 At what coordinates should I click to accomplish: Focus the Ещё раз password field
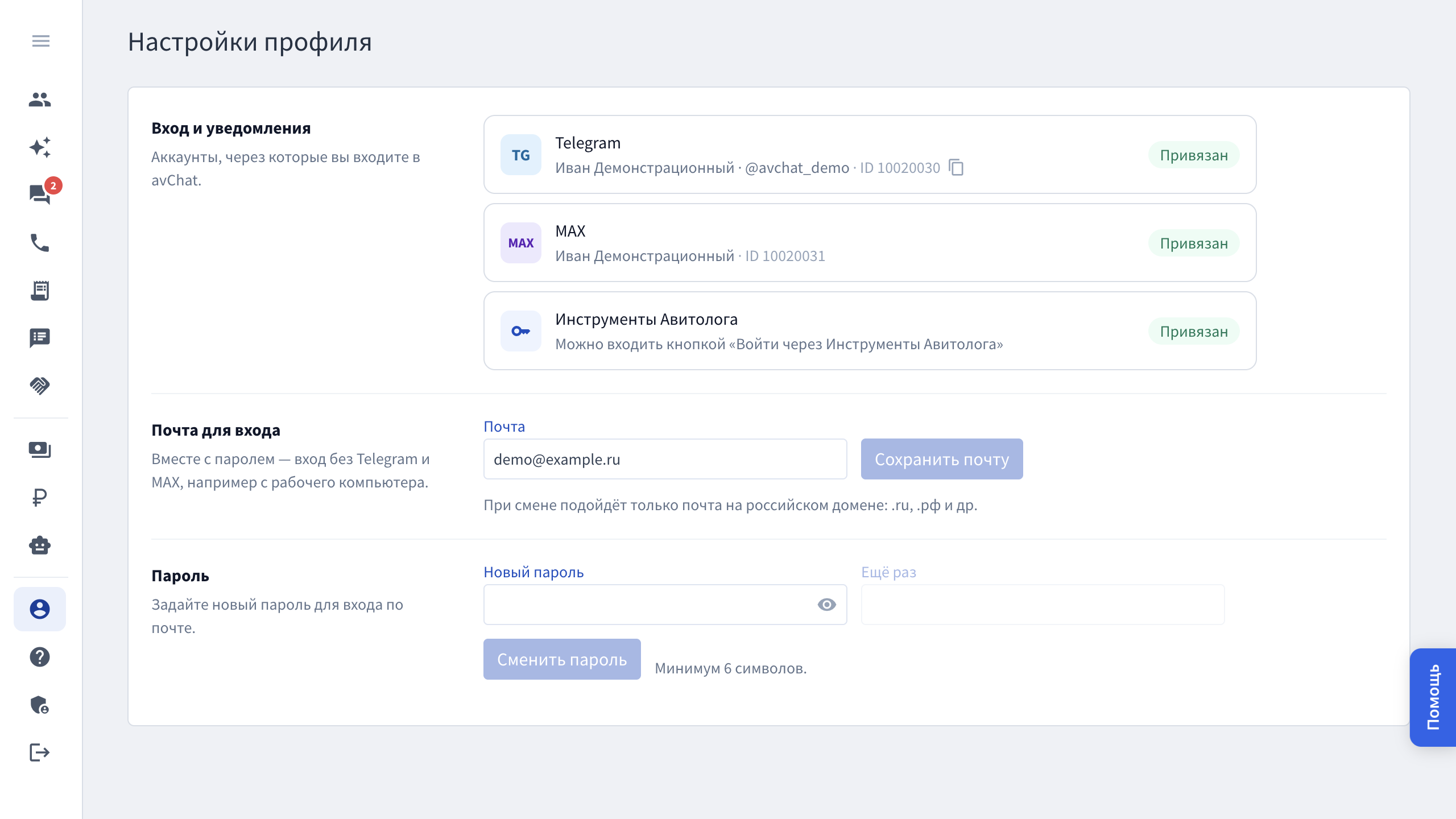pyautogui.click(x=1043, y=605)
